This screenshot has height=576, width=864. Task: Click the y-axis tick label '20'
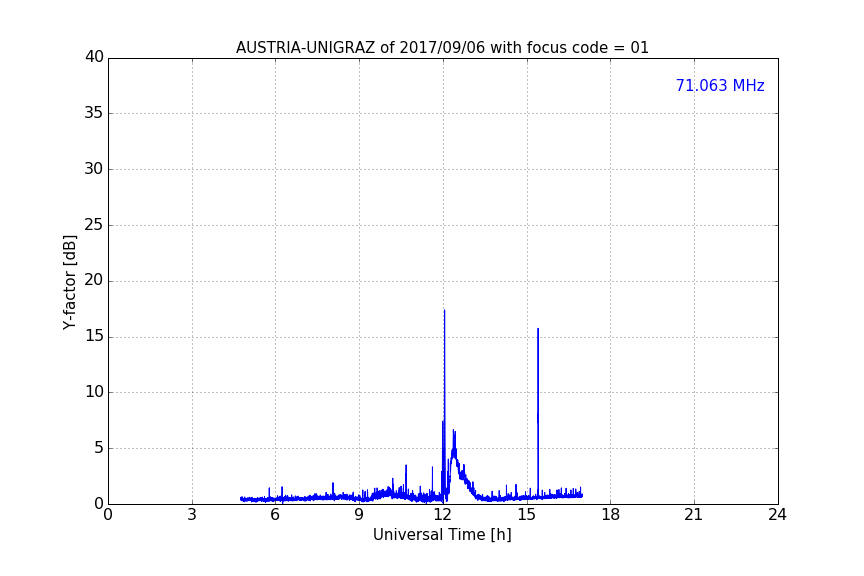(94, 281)
